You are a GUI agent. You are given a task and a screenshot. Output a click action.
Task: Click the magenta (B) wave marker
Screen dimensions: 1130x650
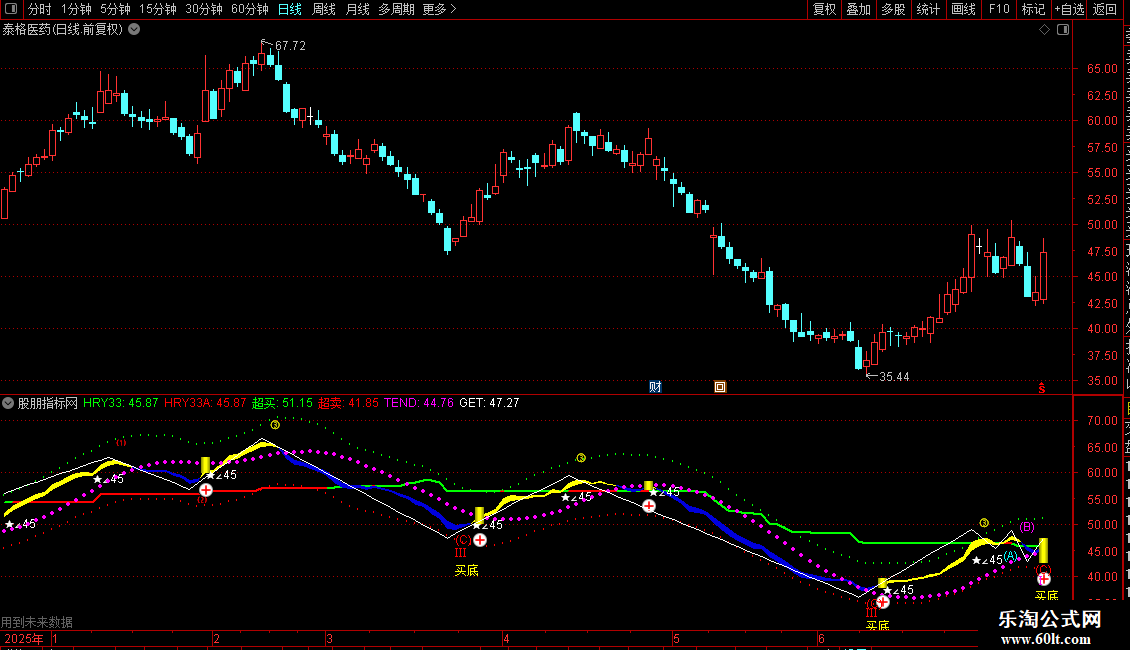click(x=1026, y=527)
